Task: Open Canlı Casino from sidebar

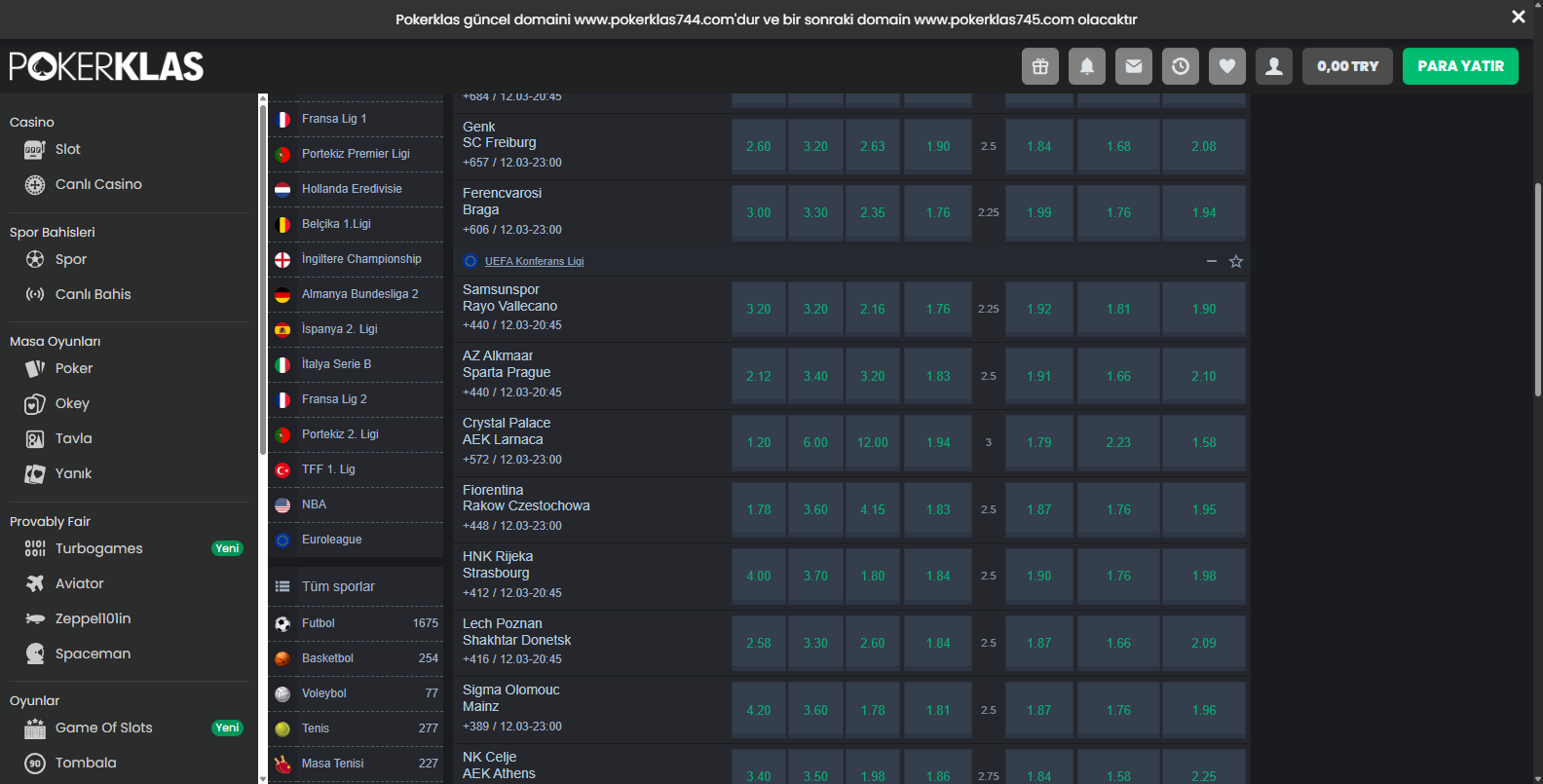Action: 98,184
